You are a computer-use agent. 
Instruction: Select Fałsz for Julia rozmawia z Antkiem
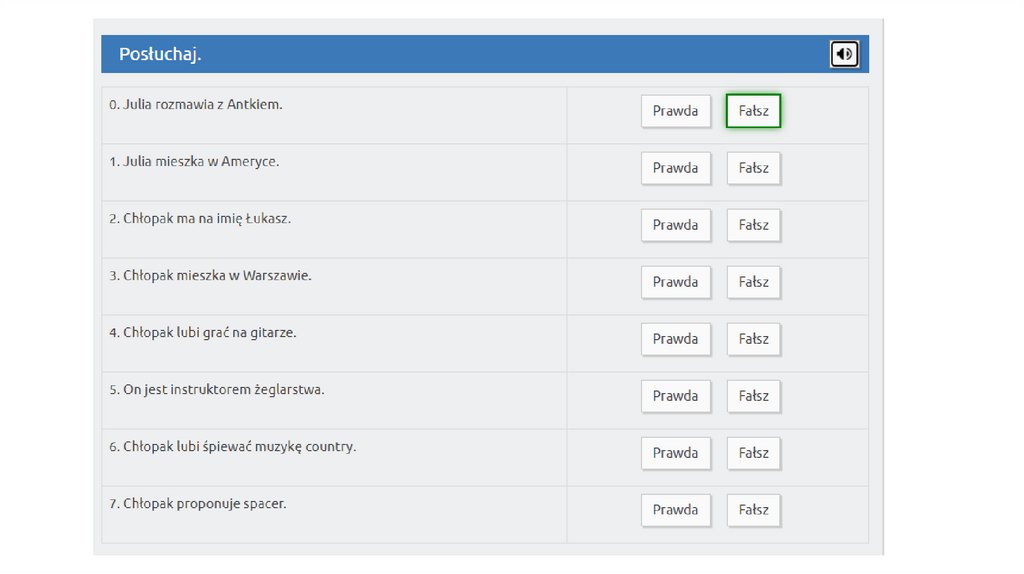[x=753, y=111]
